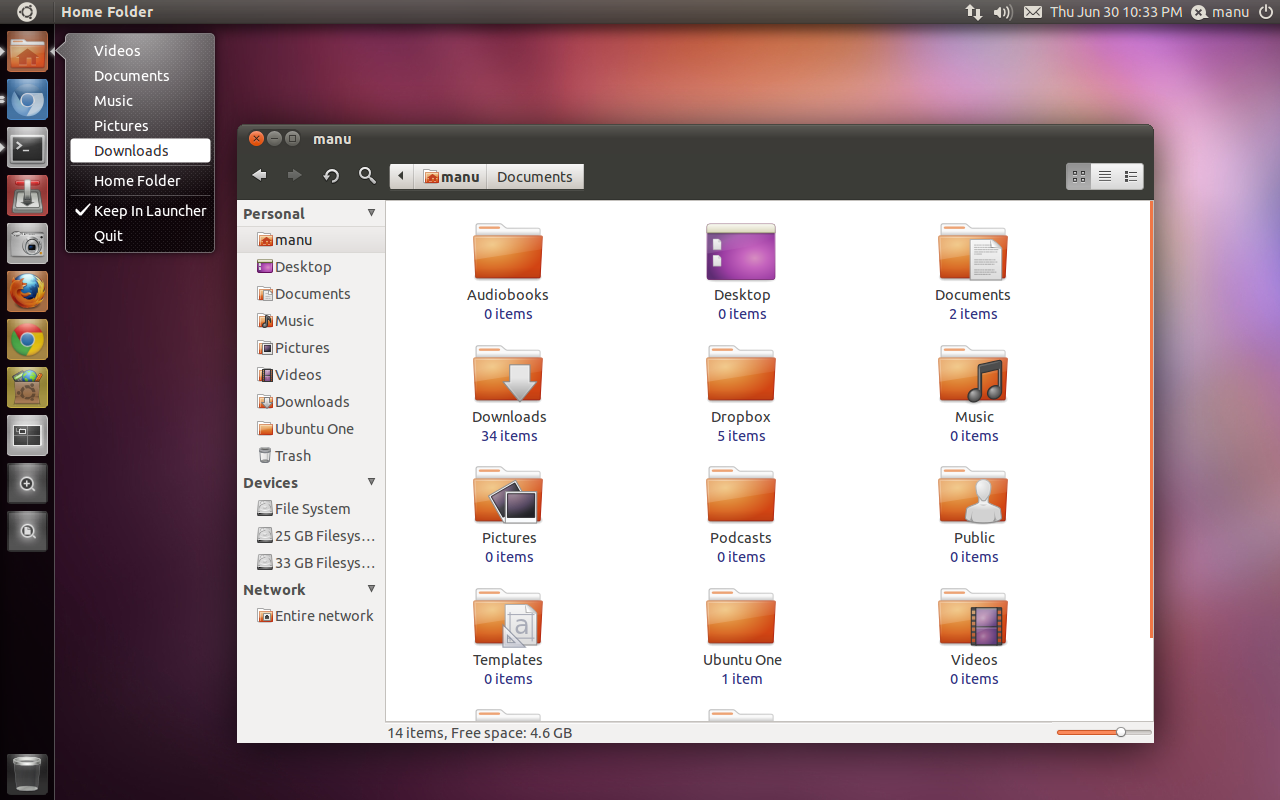Launch Firefox from the launcher
The width and height of the screenshot is (1280, 800).
[x=27, y=291]
